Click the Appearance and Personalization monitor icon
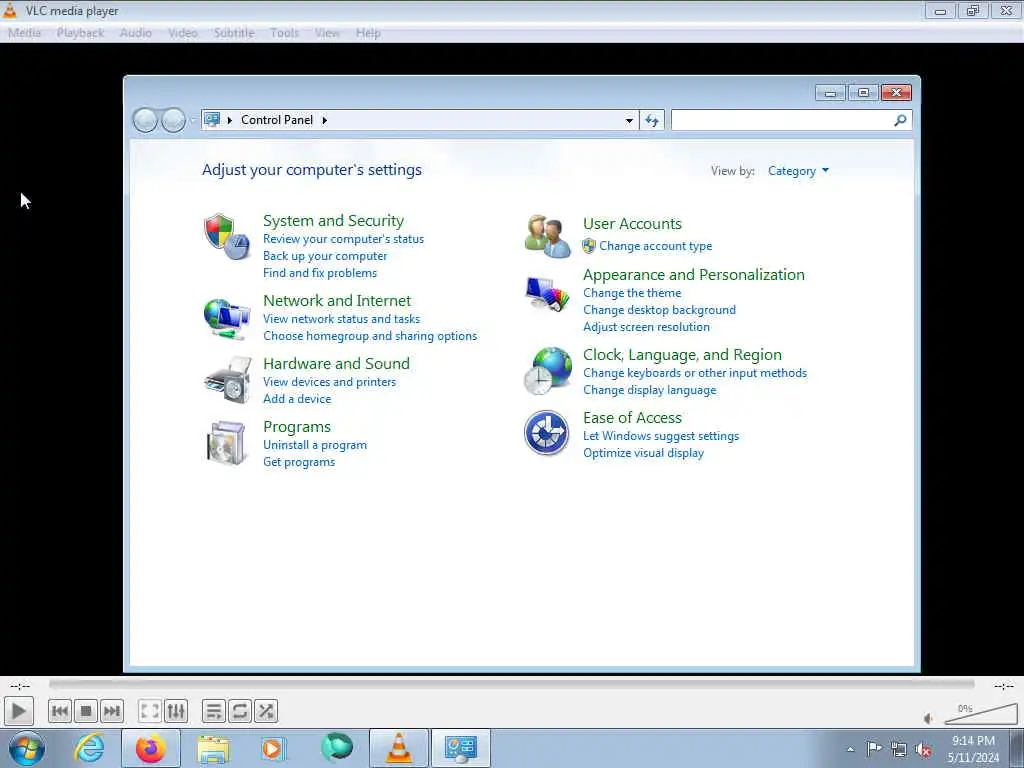Screen dimensions: 1024x768 point(547,294)
